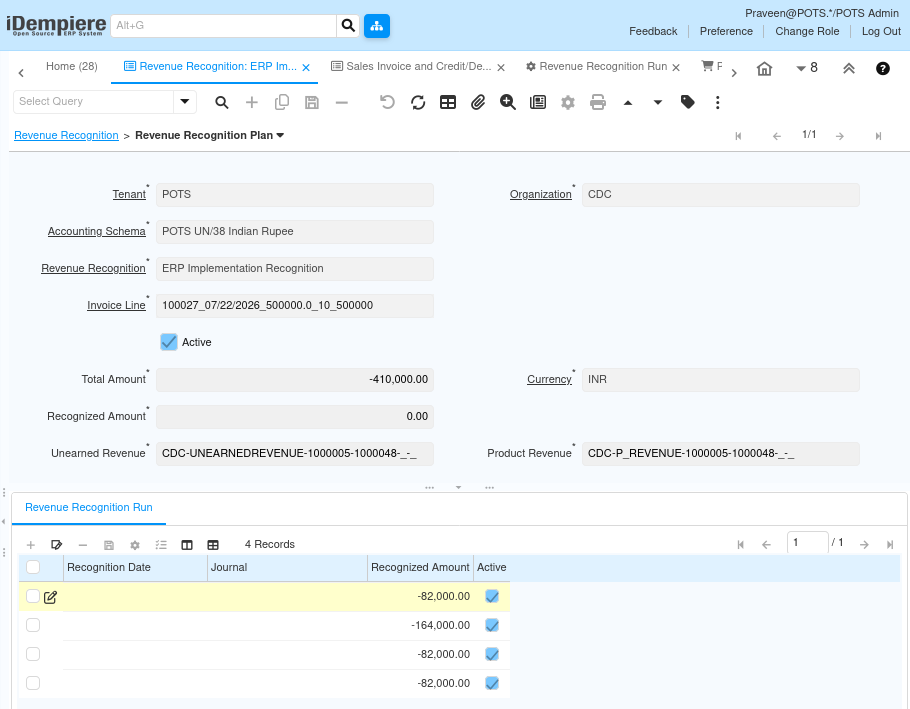Click Feedback link
The width and height of the screenshot is (910, 709).
653,31
